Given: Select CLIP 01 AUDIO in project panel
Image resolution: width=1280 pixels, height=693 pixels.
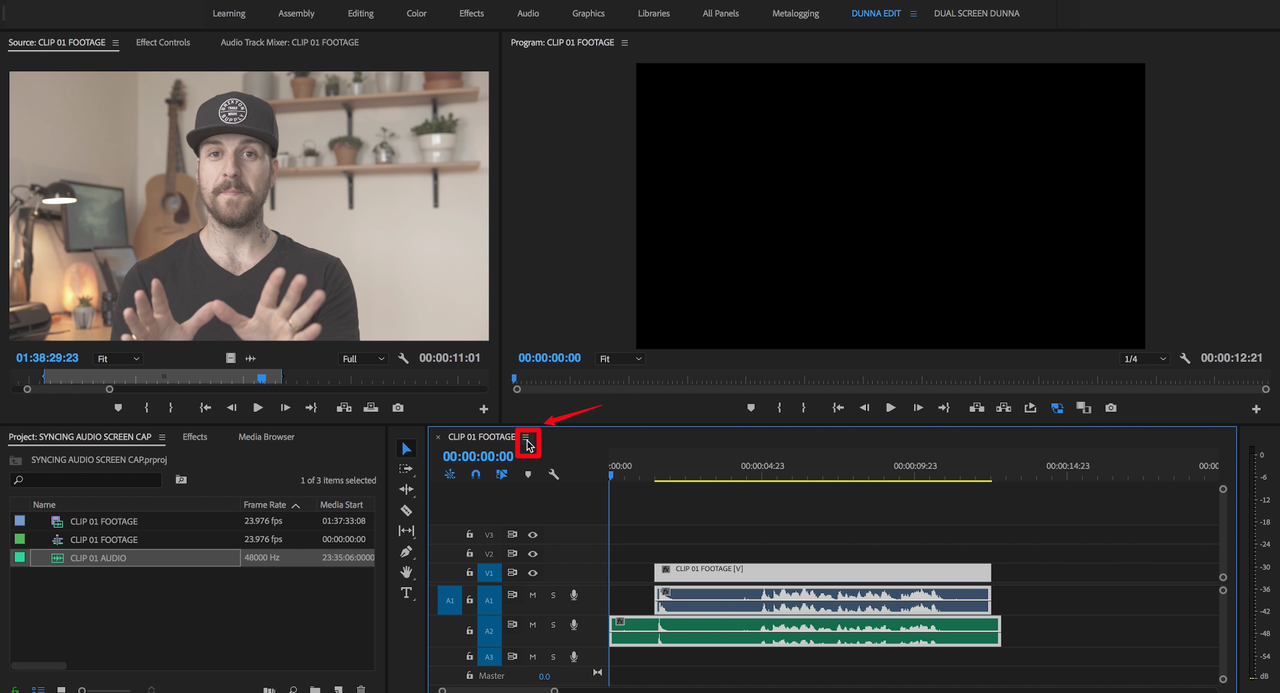Looking at the screenshot, I should click(98, 558).
